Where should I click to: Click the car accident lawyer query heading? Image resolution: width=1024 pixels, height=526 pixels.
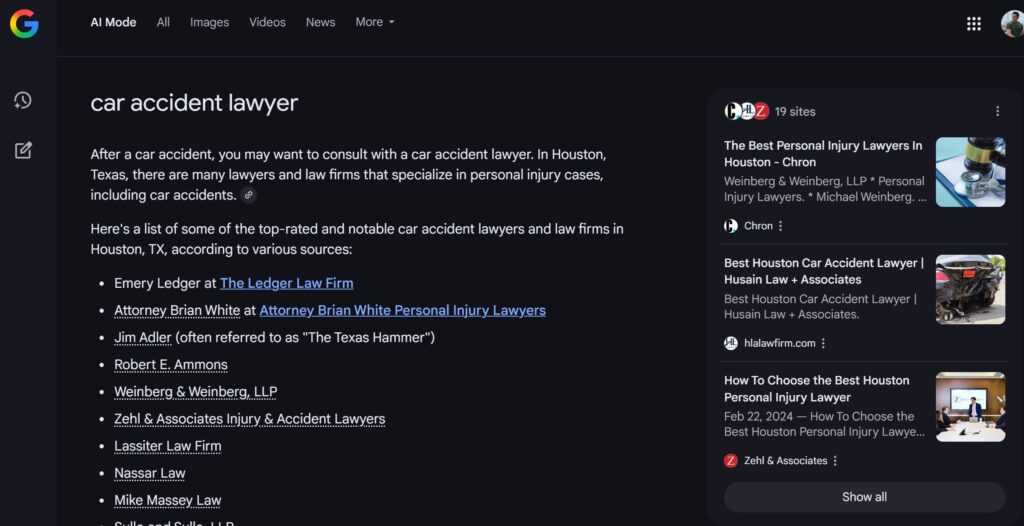(x=194, y=103)
